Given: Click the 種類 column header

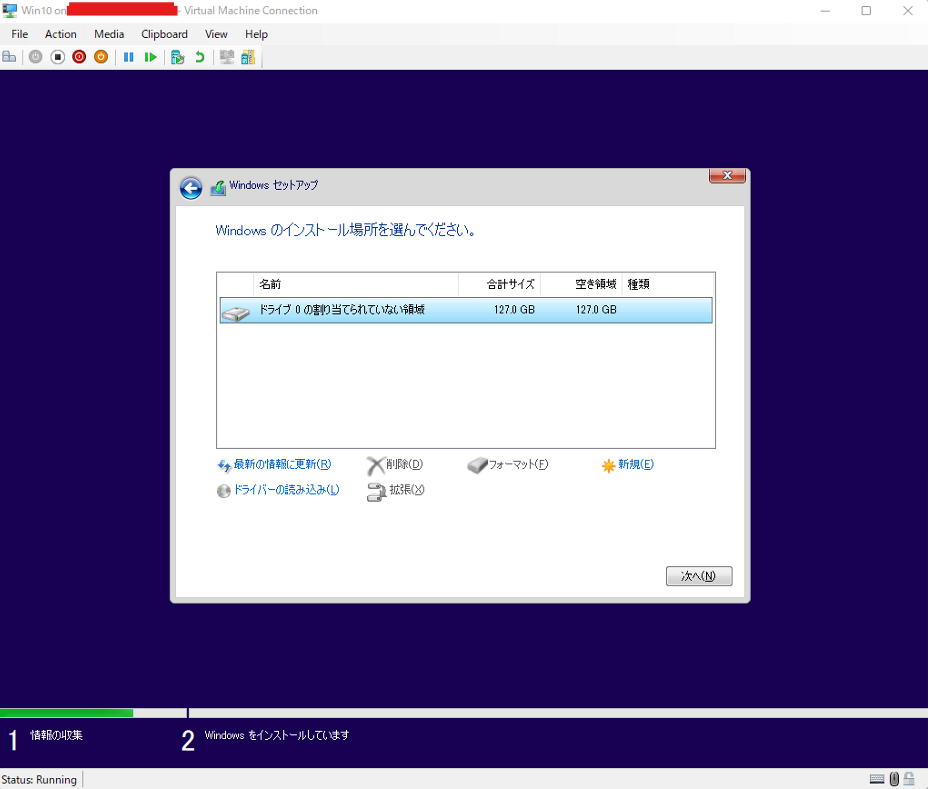Looking at the screenshot, I should coord(667,284).
